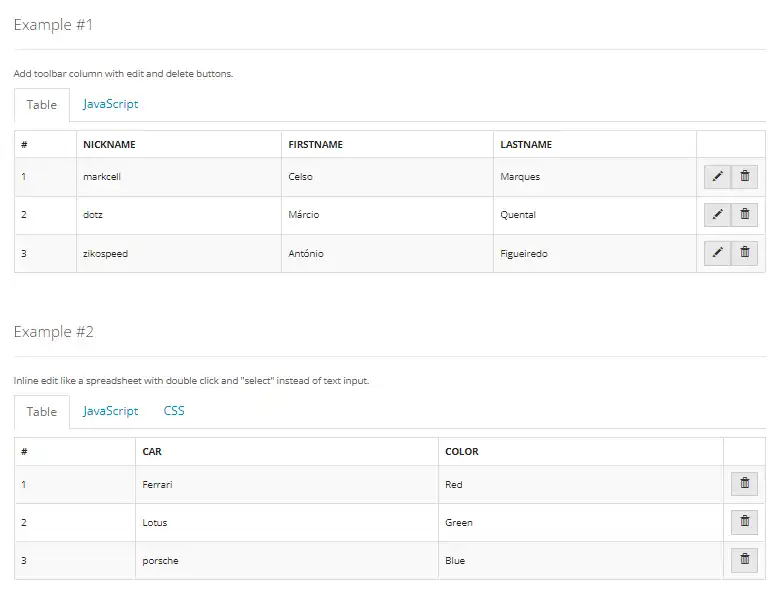Open the JavaScript tab in Example #2

click(x=110, y=411)
